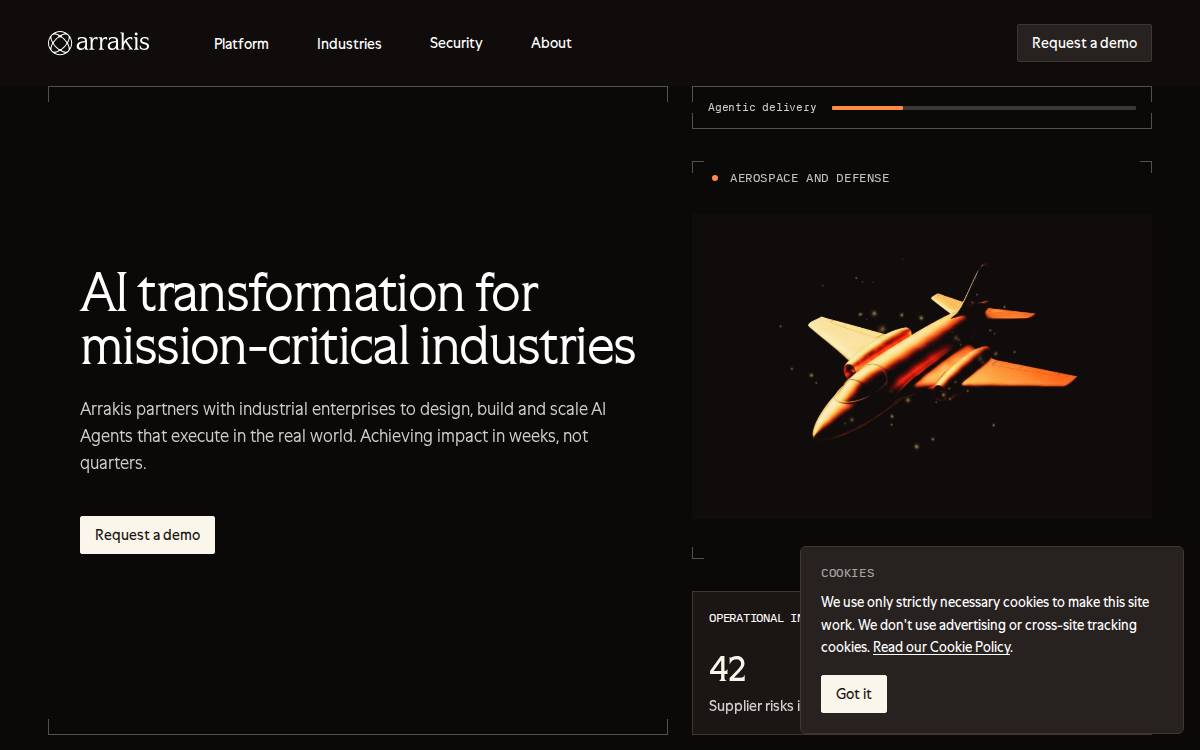
Task: Open the Platform menu
Action: point(241,43)
